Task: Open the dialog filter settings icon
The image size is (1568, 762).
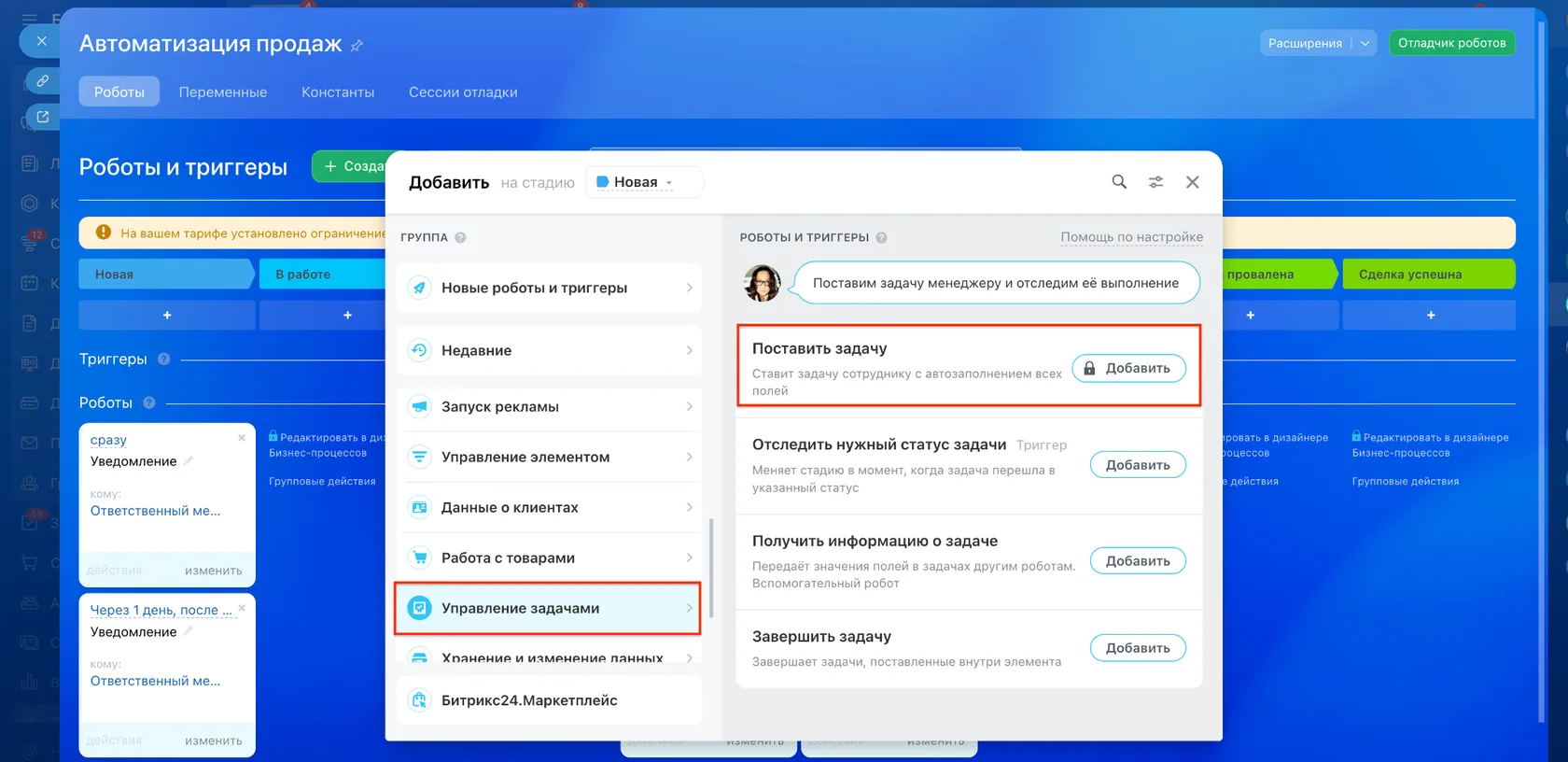Action: [1155, 182]
